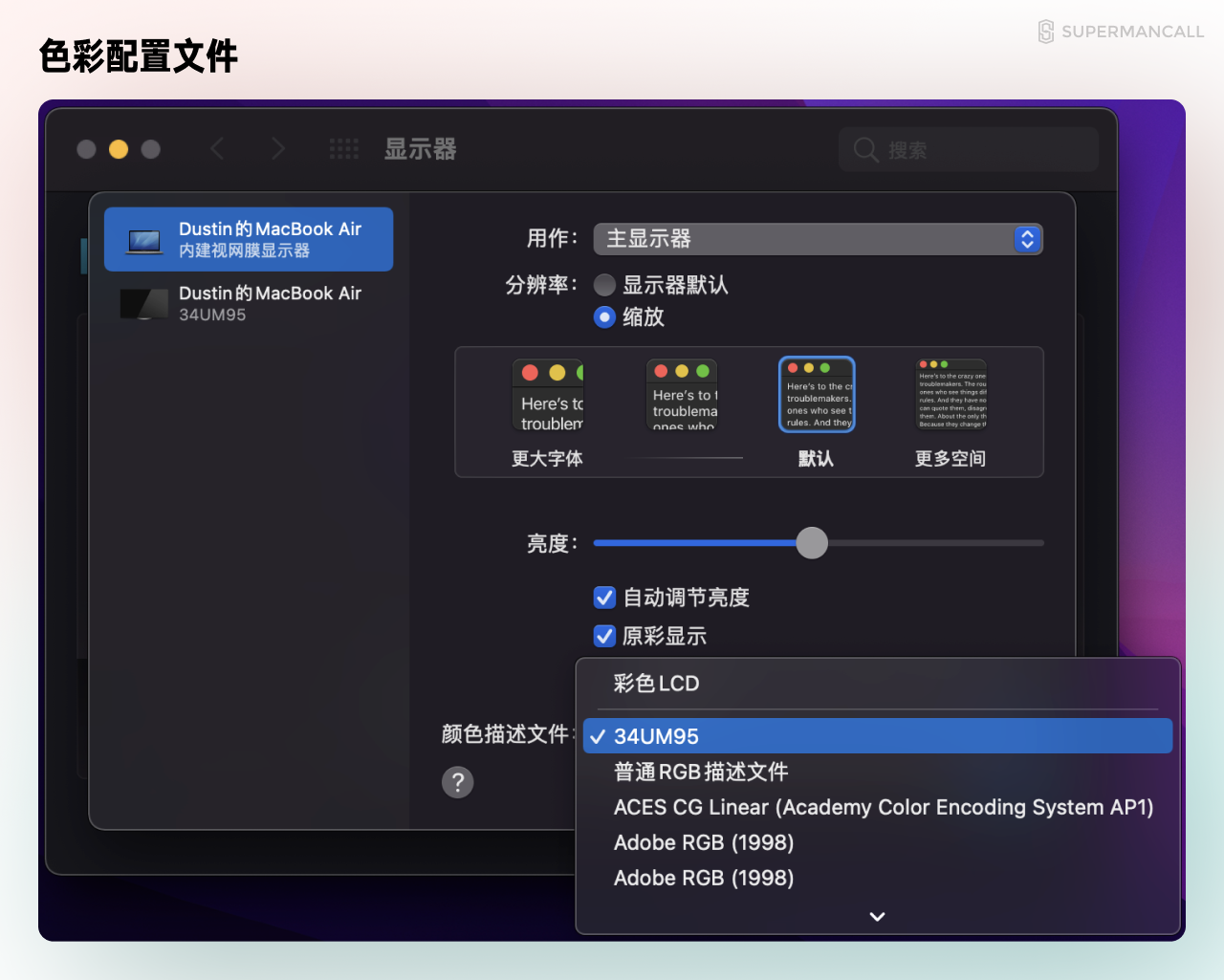Select 显示器默认 resolution radio button
The image size is (1224, 980).
tap(604, 285)
